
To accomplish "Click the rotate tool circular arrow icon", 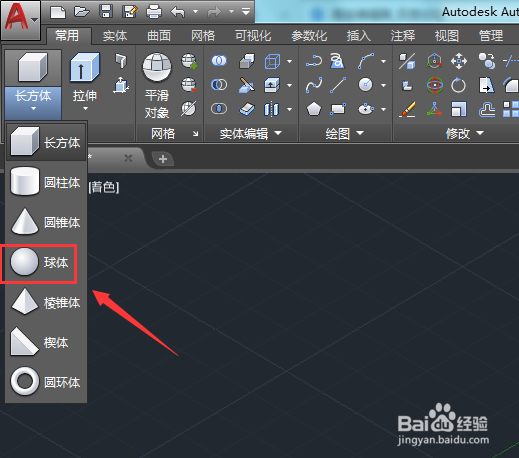I will 458,85.
